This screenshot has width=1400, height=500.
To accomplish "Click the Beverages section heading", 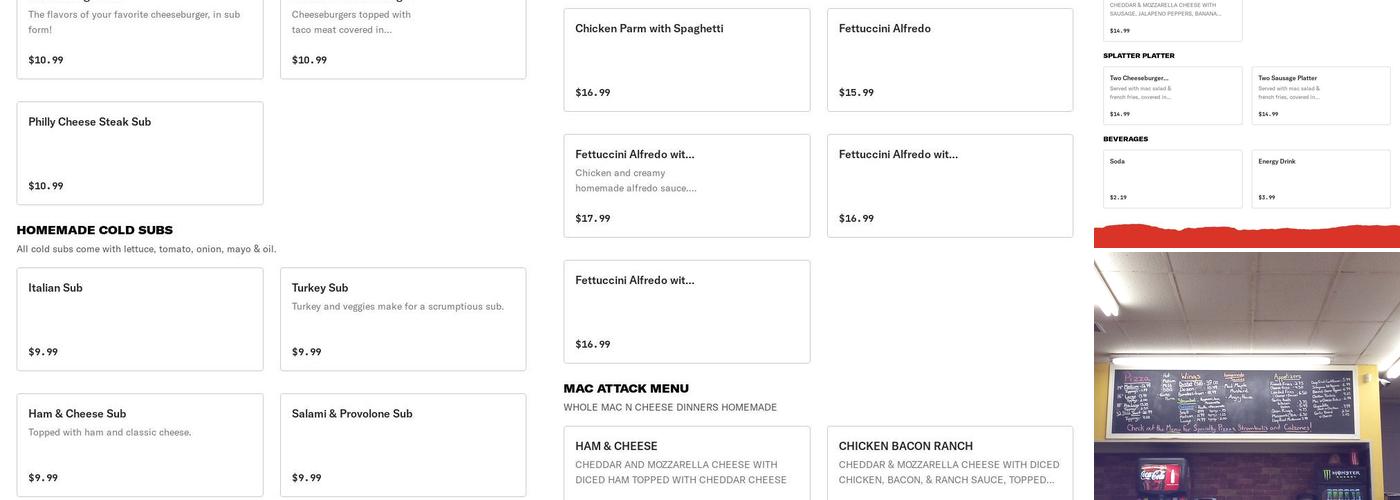I will coord(1126,139).
